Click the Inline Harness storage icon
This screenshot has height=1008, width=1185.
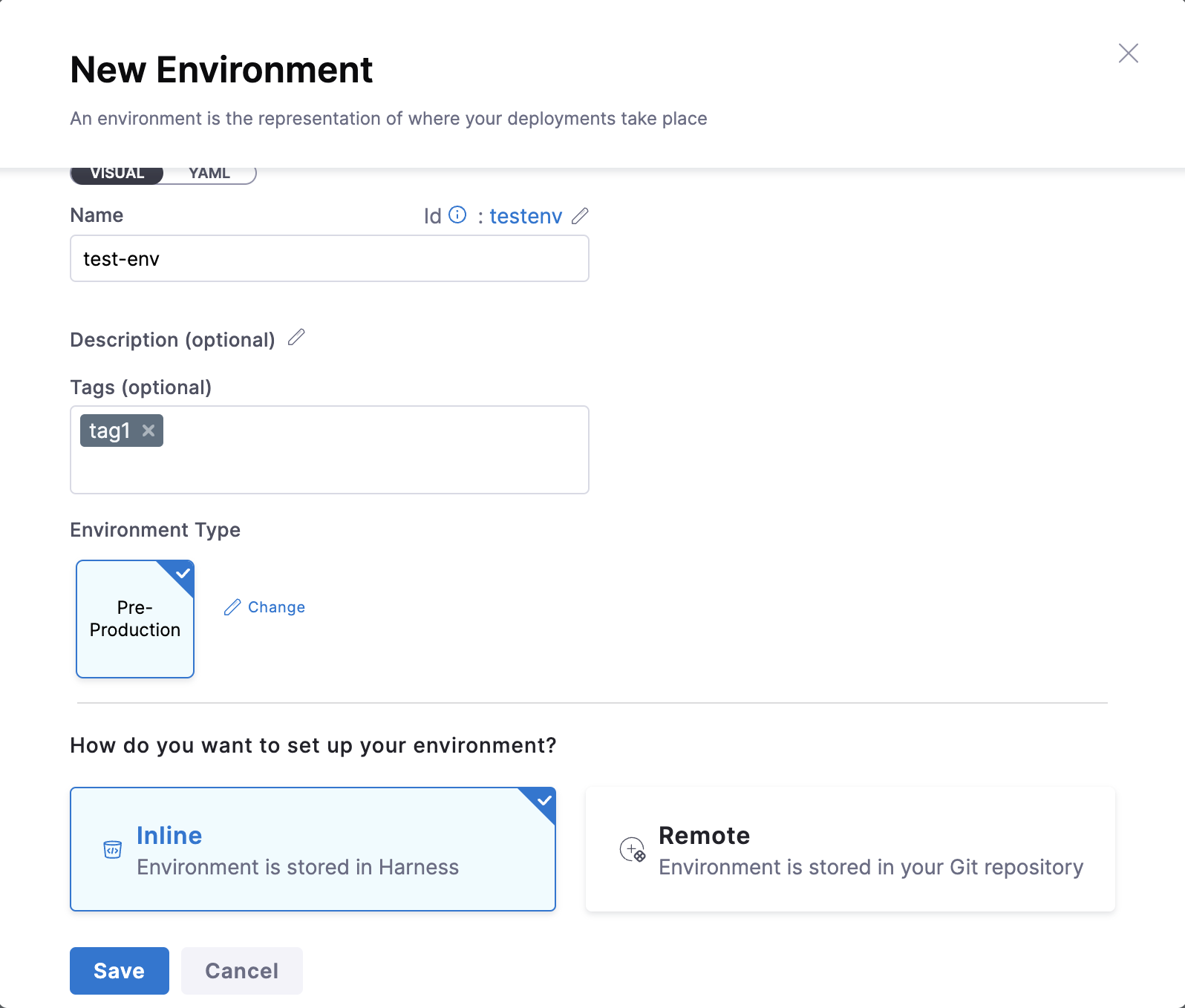(112, 849)
